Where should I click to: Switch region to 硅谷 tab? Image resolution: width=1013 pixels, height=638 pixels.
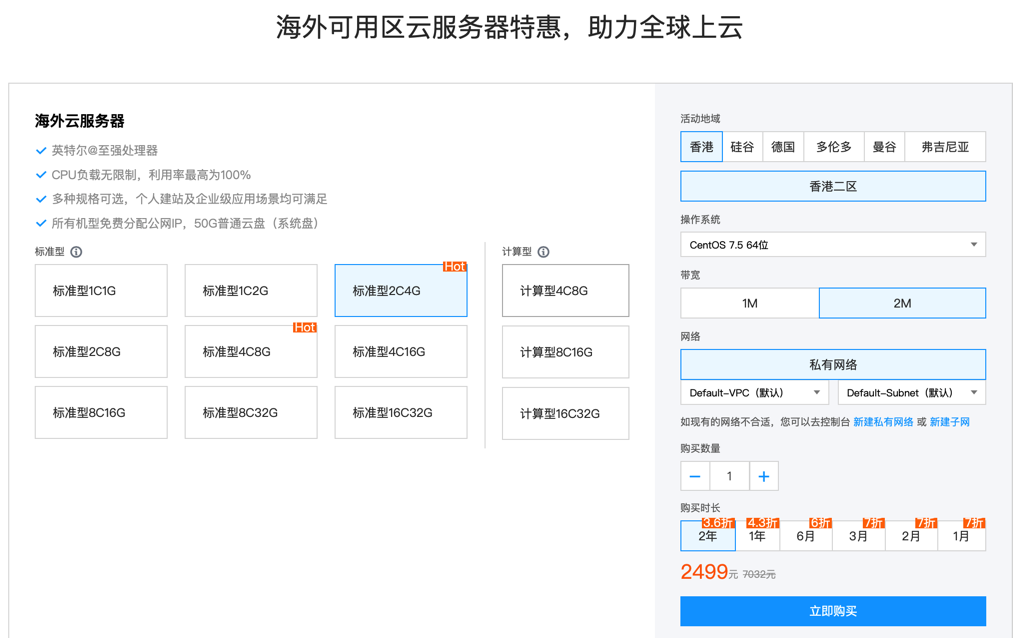tap(742, 147)
